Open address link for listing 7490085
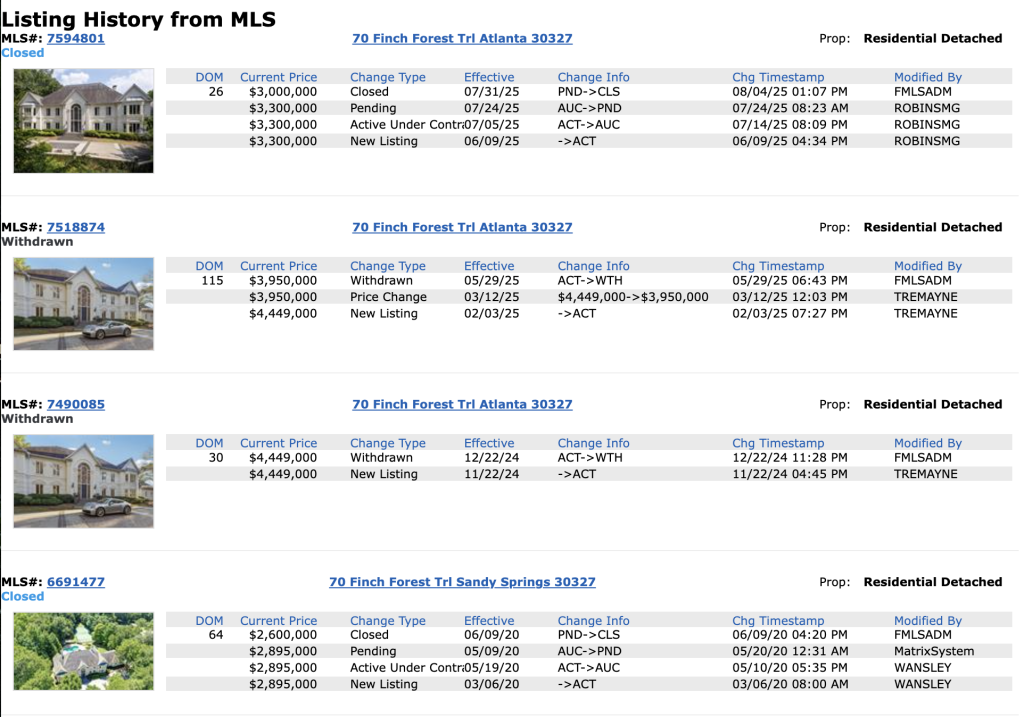This screenshot has height=717, width=1024. pos(462,405)
